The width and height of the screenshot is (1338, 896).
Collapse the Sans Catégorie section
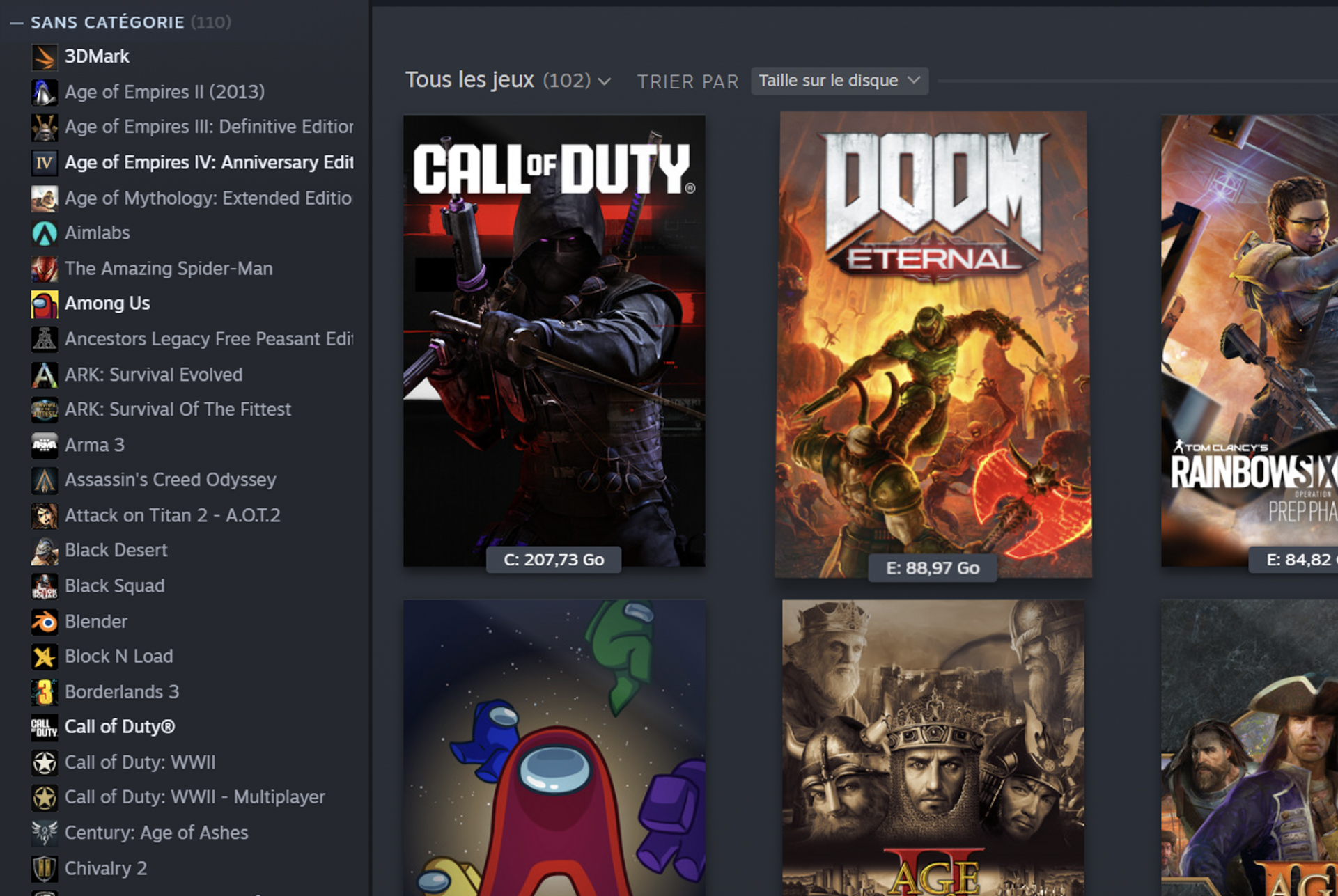[17, 23]
